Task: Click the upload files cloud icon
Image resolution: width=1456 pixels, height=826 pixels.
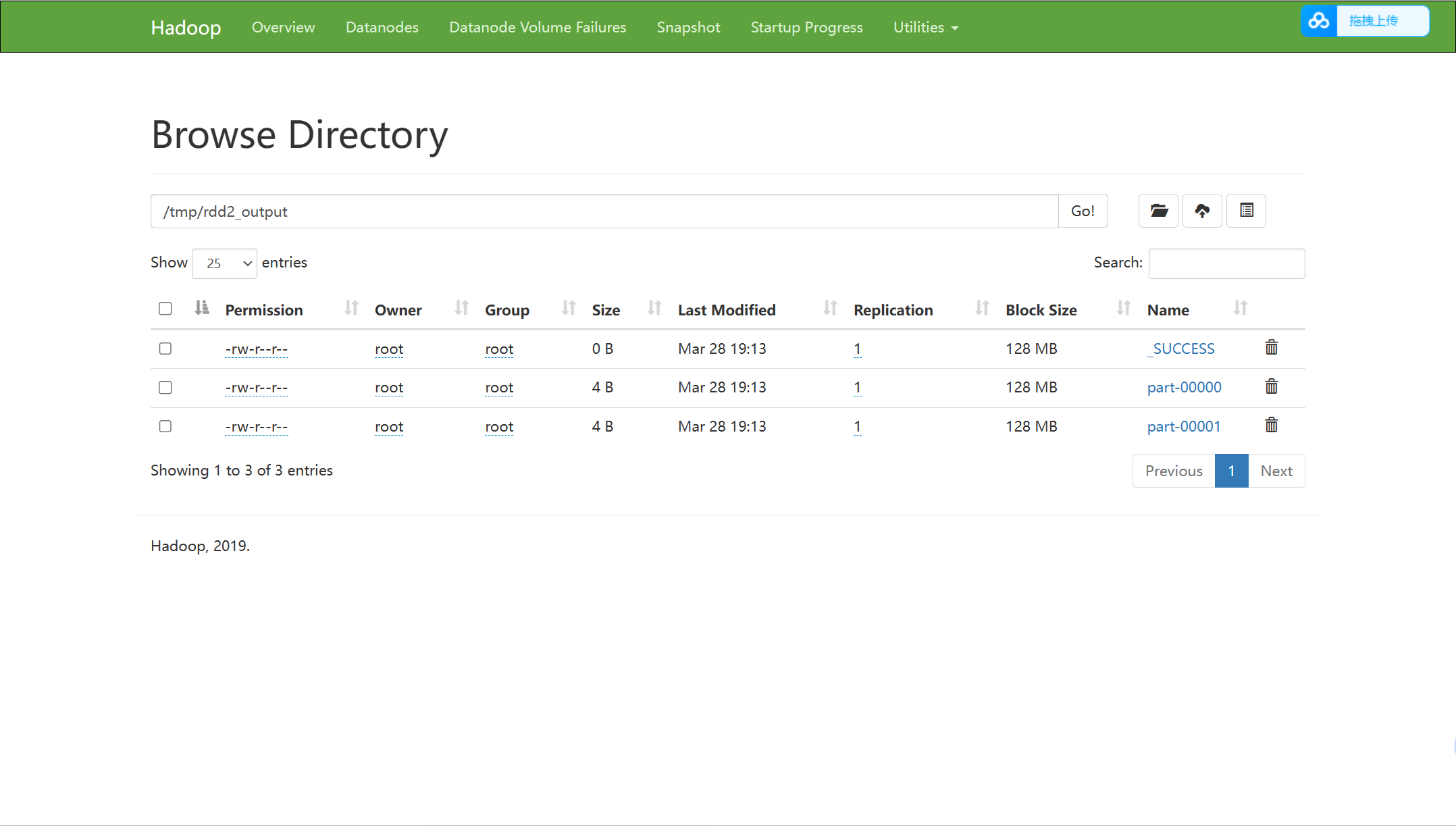Action: pos(1202,211)
